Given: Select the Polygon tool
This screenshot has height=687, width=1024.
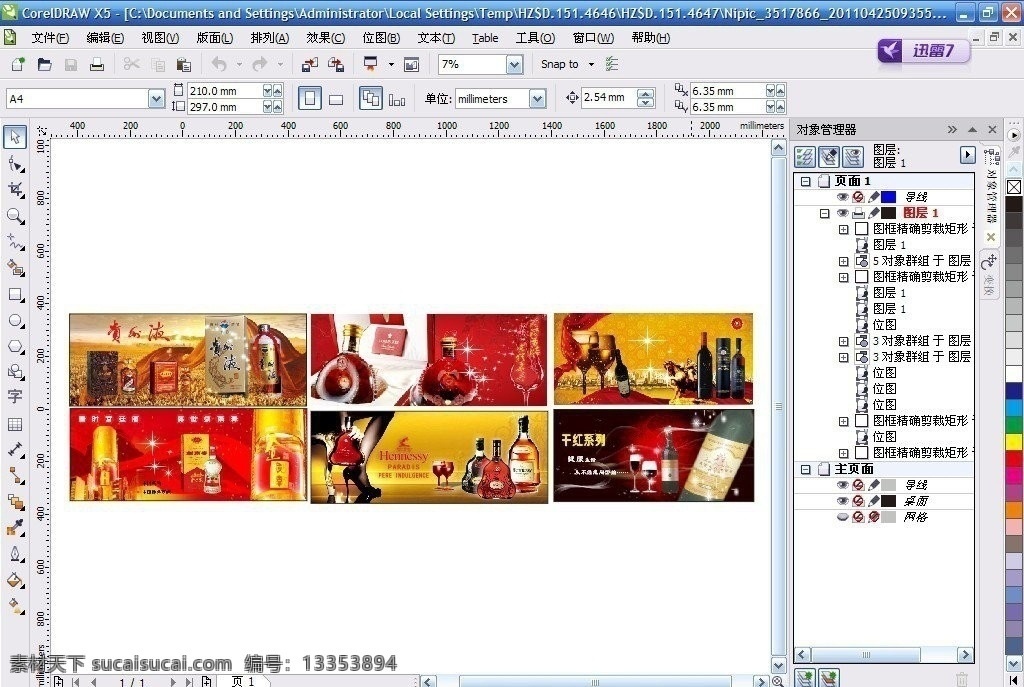Looking at the screenshot, I should 16,347.
